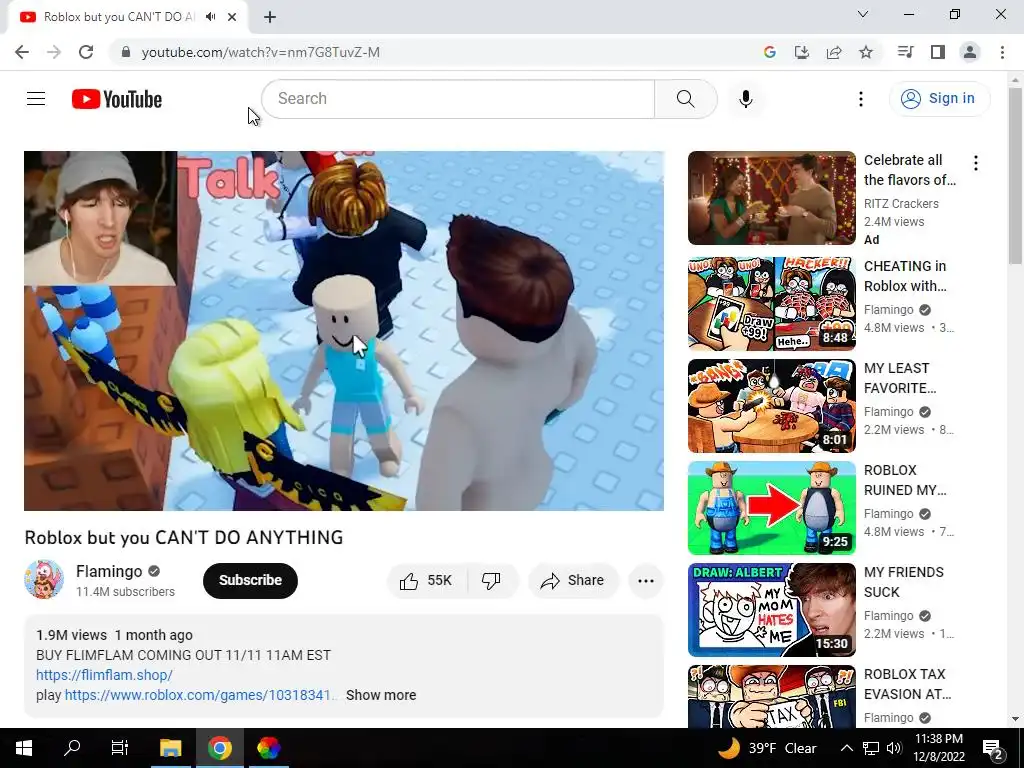Open Windows taskbar search
This screenshot has width=1024, height=768.
[x=72, y=748]
